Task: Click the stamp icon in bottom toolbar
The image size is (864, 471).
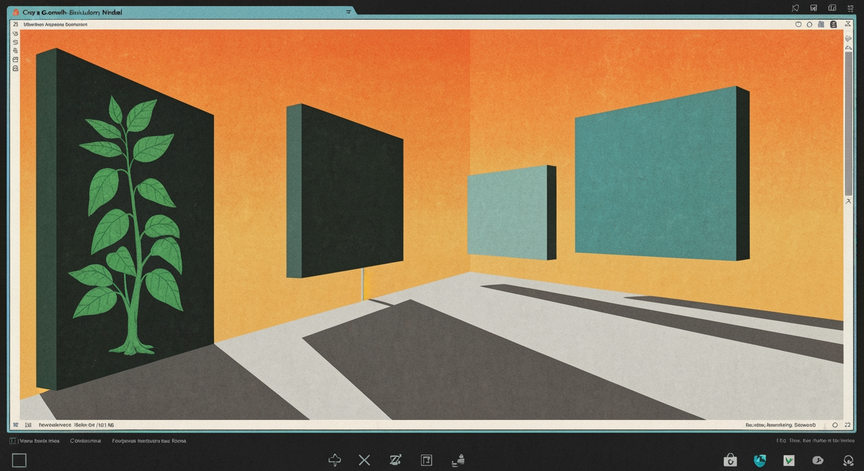Action: pyautogui.click(x=458, y=460)
